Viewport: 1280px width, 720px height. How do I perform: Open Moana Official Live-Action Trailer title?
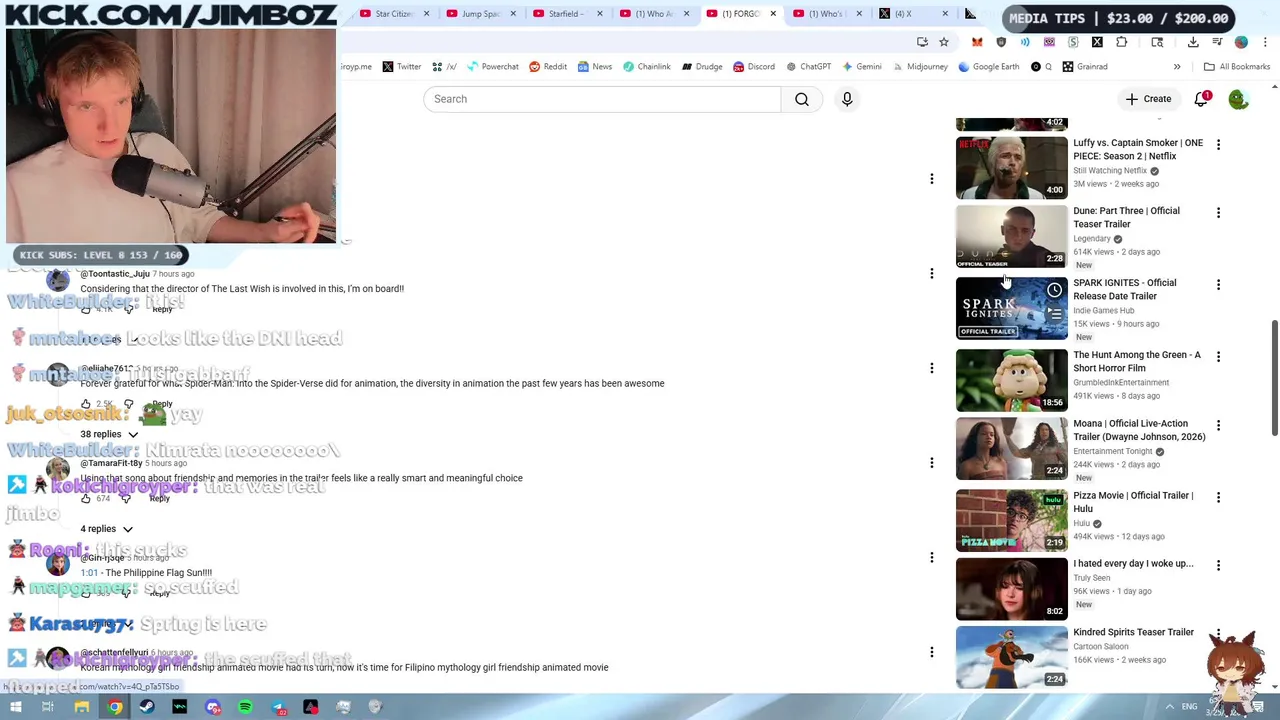coord(1139,430)
